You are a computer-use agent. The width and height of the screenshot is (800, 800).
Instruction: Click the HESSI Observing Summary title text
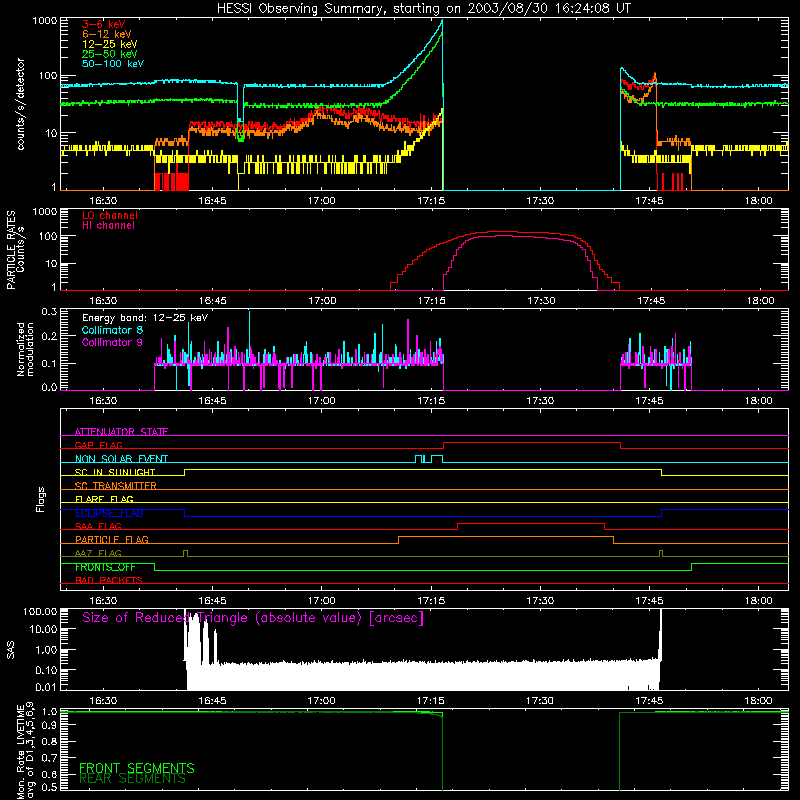coord(423,9)
